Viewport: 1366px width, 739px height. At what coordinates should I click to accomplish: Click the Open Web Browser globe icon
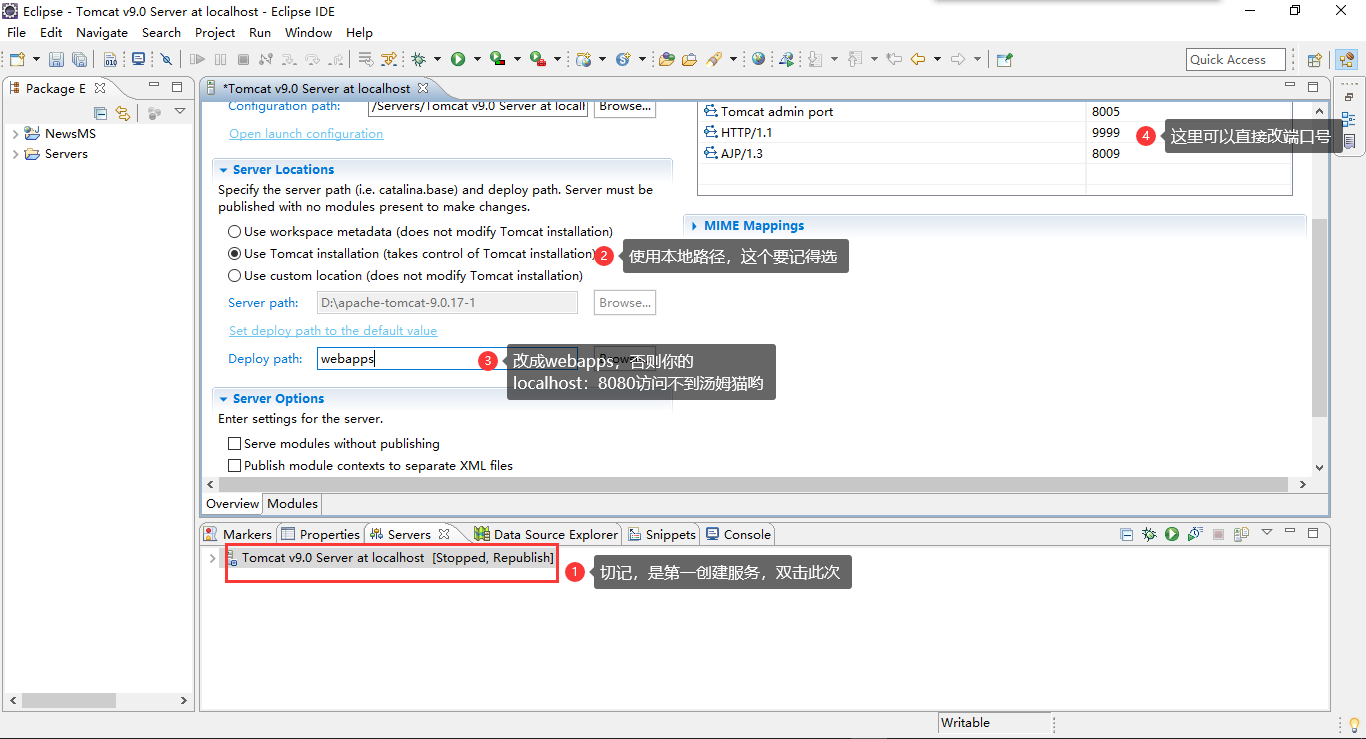pos(759,59)
